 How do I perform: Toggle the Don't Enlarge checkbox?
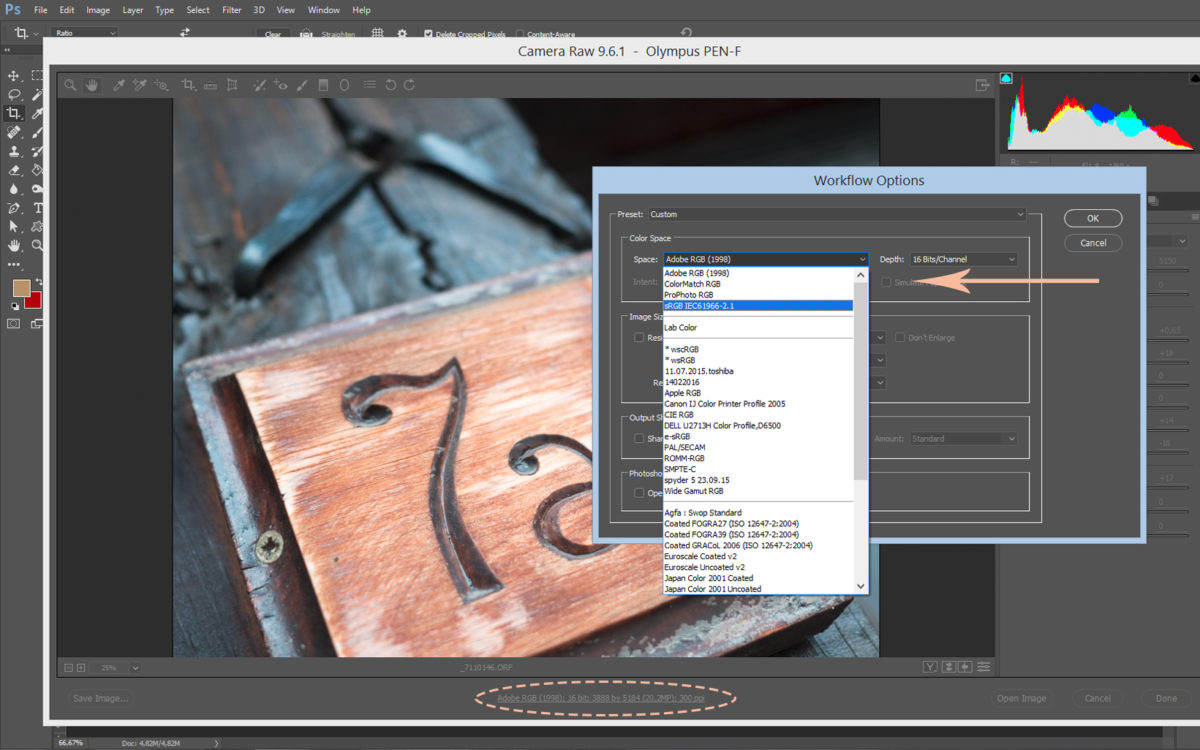coord(900,338)
